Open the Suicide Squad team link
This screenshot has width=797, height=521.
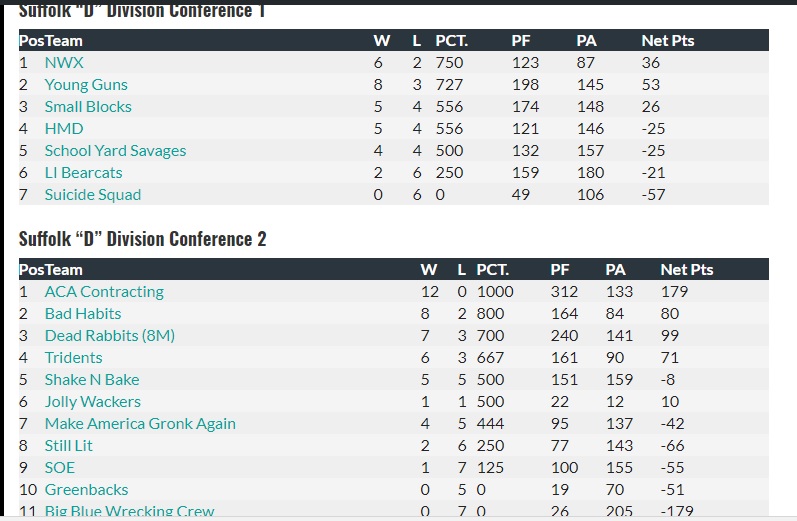pos(93,195)
